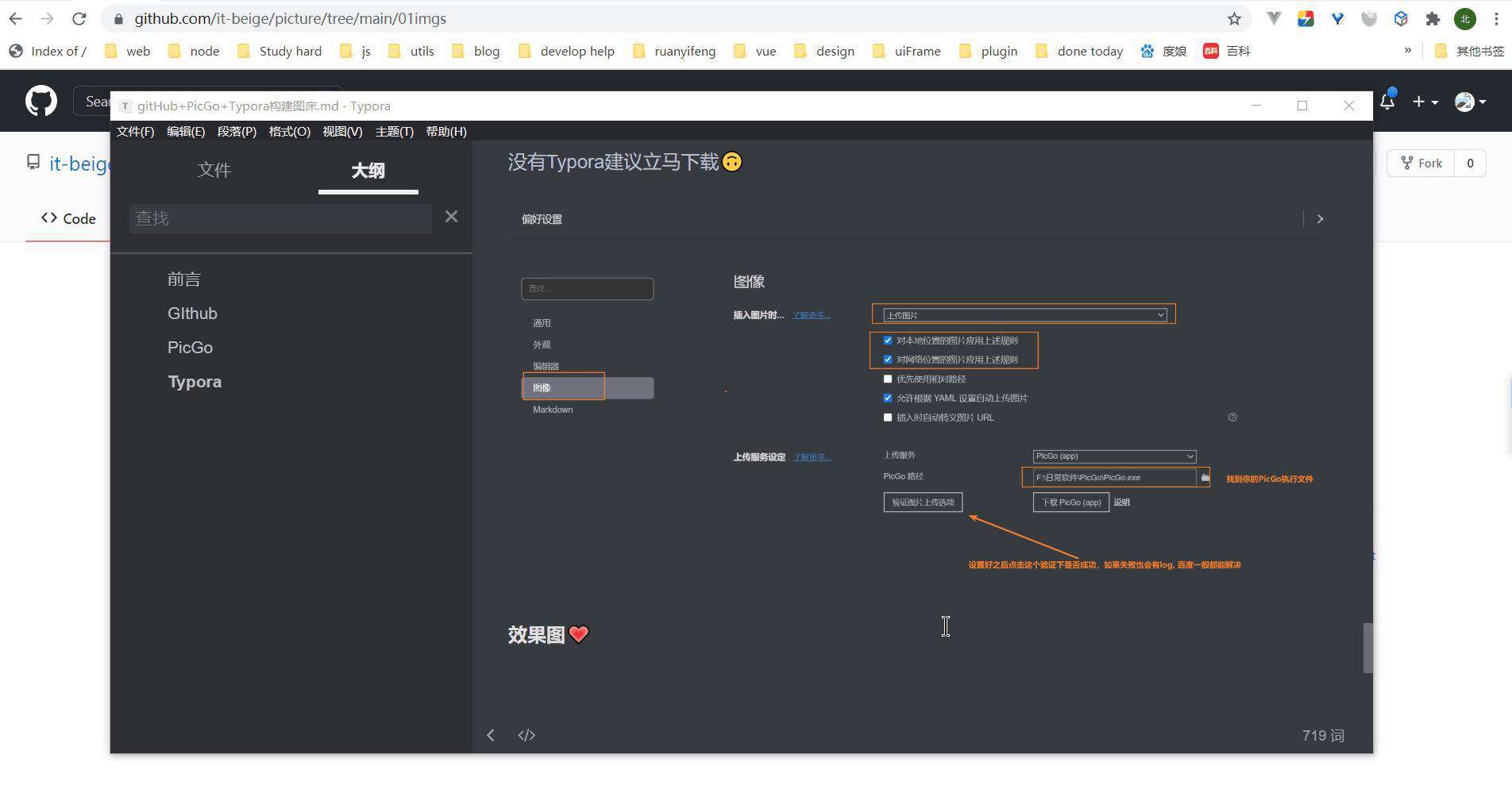Click 了解更多 link beside 上传服务设定

pyautogui.click(x=812, y=456)
